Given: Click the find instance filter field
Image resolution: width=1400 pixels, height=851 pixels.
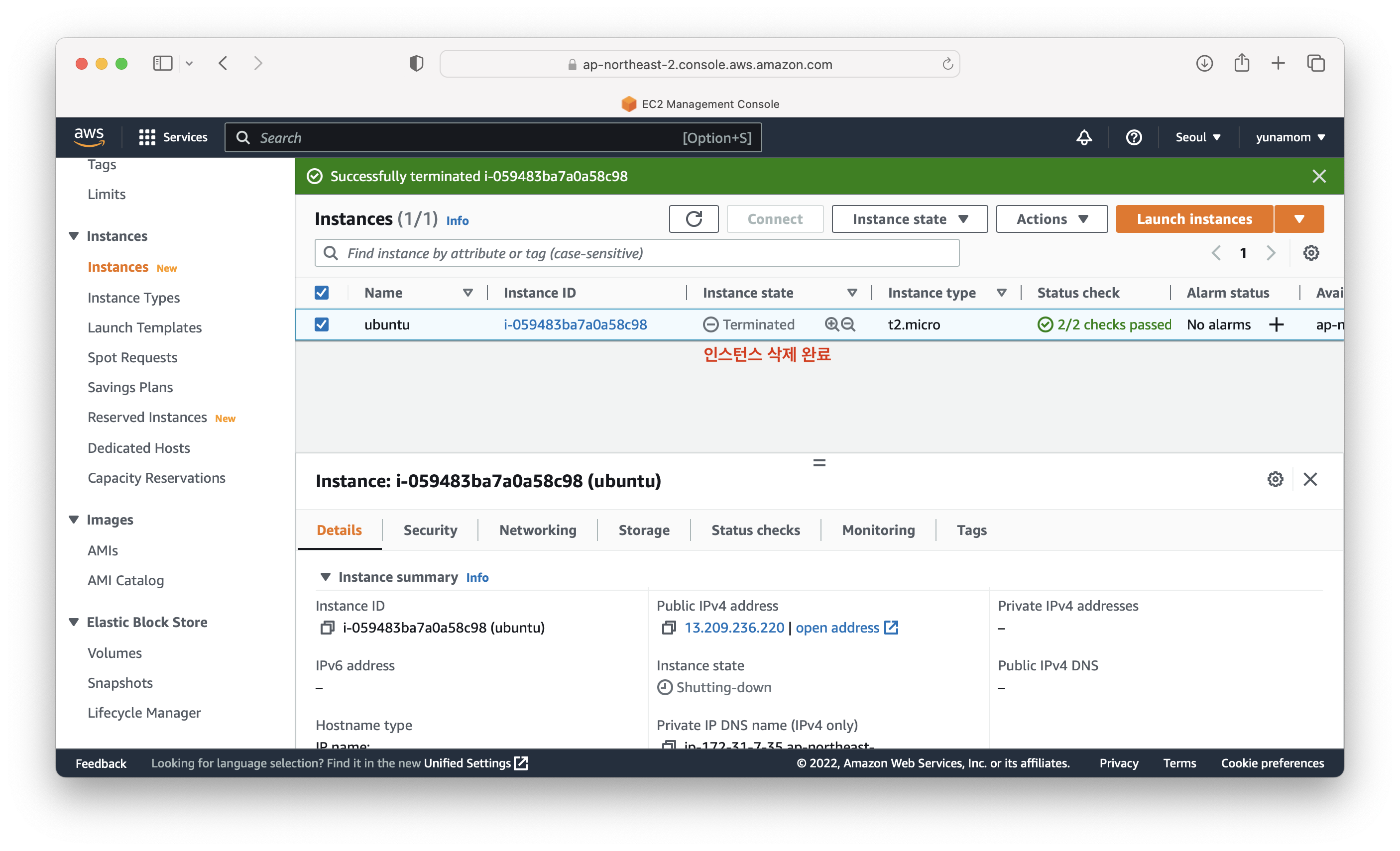Looking at the screenshot, I should pyautogui.click(x=636, y=253).
